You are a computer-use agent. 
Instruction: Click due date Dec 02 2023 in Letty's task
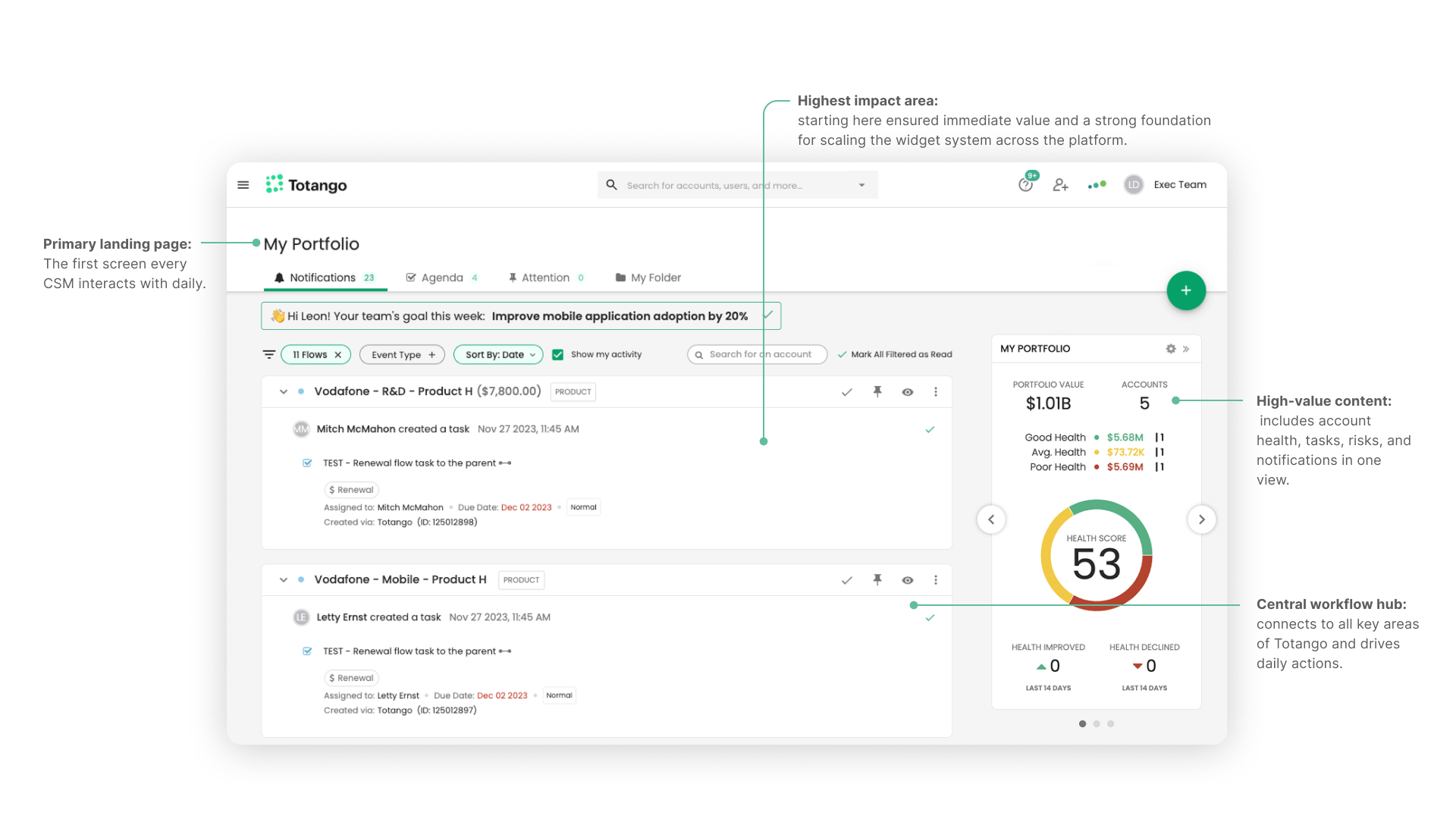coord(502,695)
